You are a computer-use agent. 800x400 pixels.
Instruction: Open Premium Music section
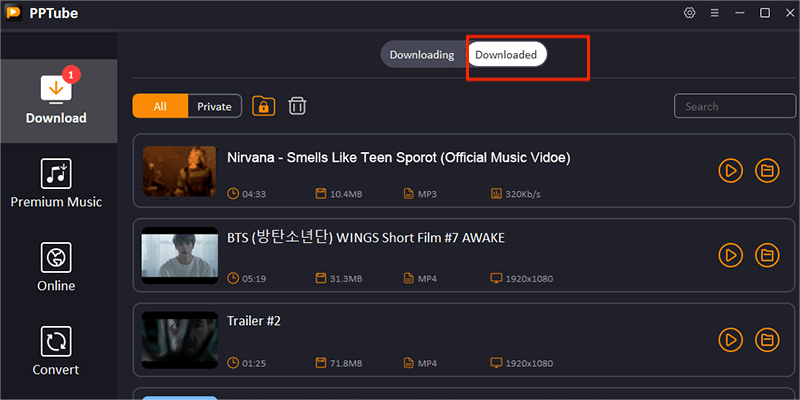(56, 184)
